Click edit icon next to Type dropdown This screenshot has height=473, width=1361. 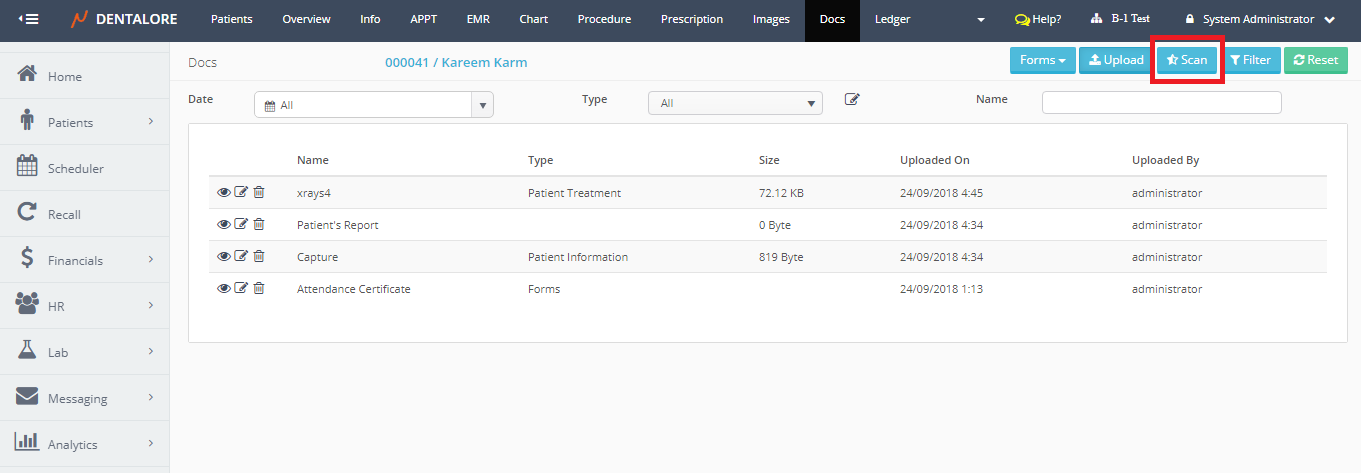pos(852,99)
